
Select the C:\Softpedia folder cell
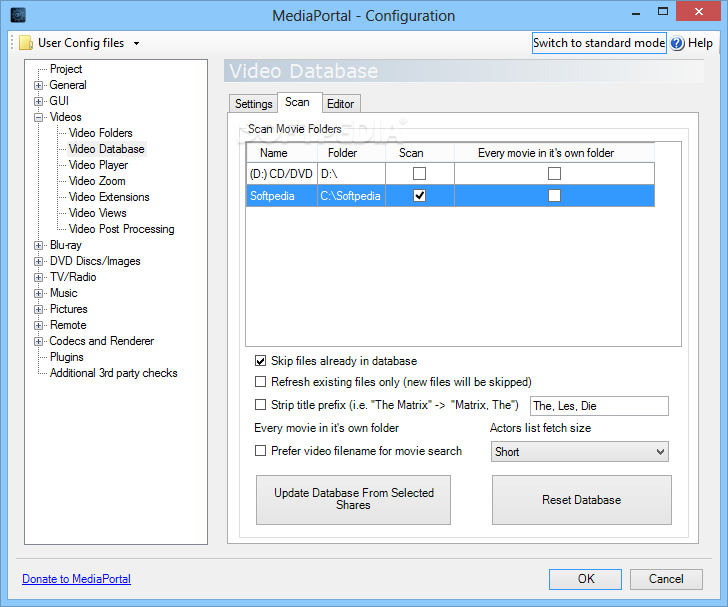point(351,196)
